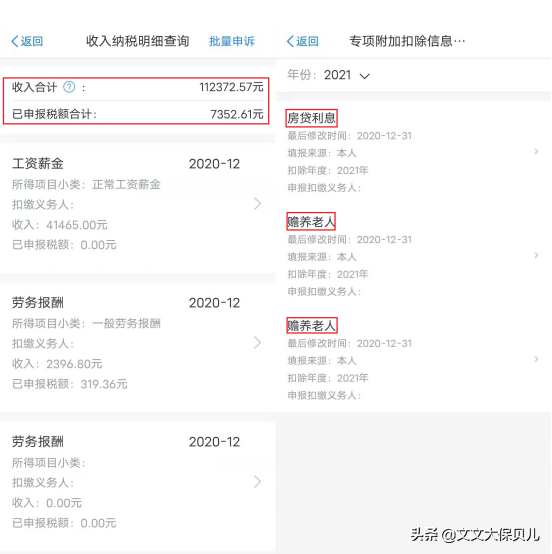
Task: Go back from 专项附加扣除信息 page
Action: click(303, 41)
